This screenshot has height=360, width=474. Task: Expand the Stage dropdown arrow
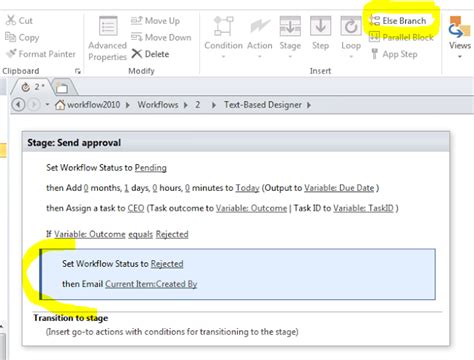(x=290, y=56)
